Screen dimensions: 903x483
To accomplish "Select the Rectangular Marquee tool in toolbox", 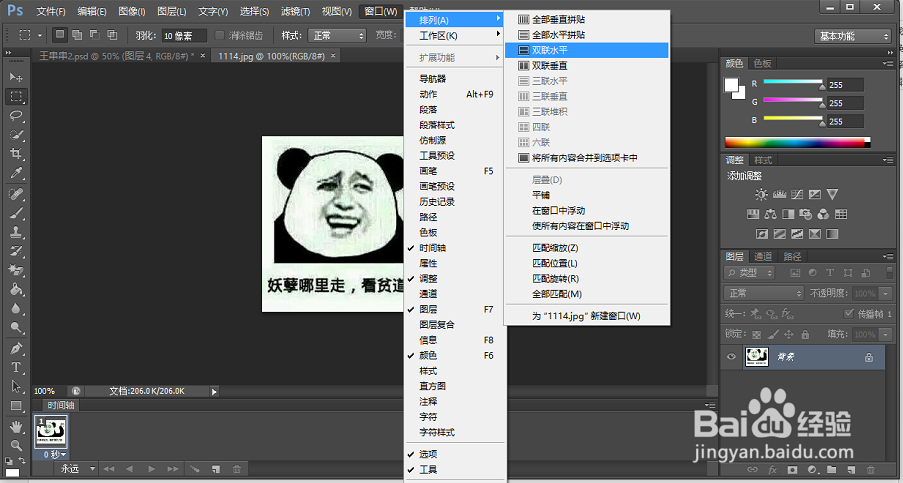I will coord(16,96).
